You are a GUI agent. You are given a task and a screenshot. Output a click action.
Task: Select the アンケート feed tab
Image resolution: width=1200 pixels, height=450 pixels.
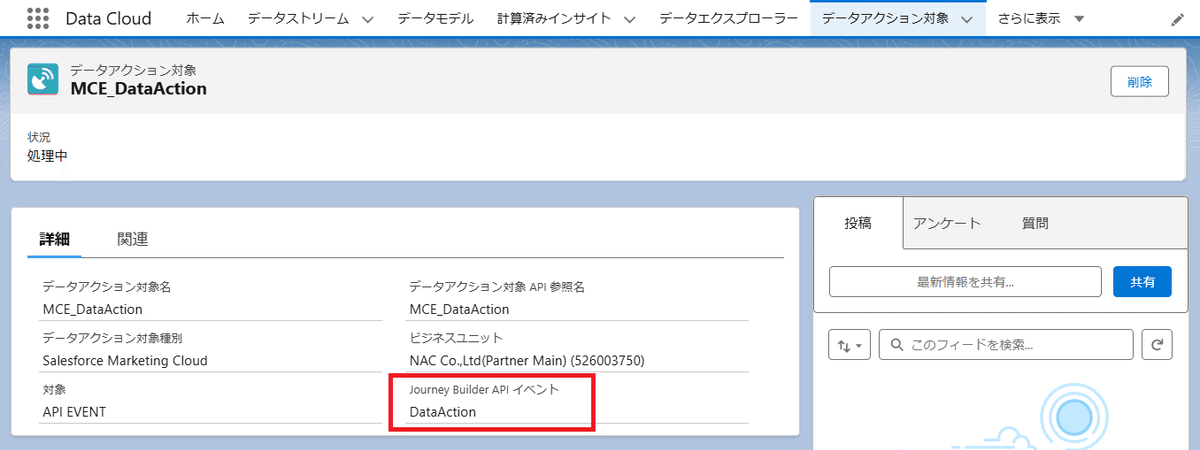(x=947, y=223)
